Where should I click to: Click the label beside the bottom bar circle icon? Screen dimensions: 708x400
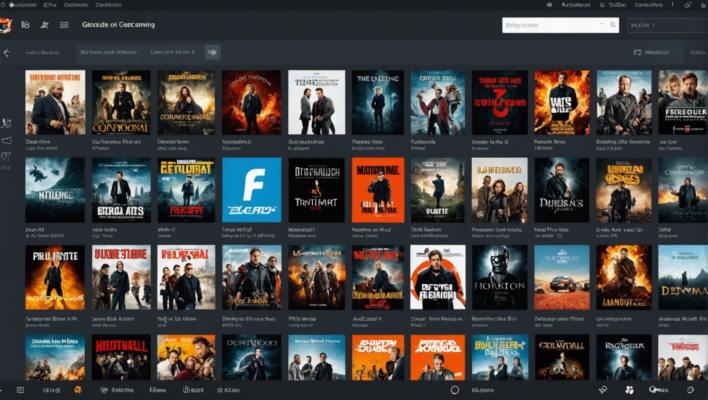pos(483,390)
